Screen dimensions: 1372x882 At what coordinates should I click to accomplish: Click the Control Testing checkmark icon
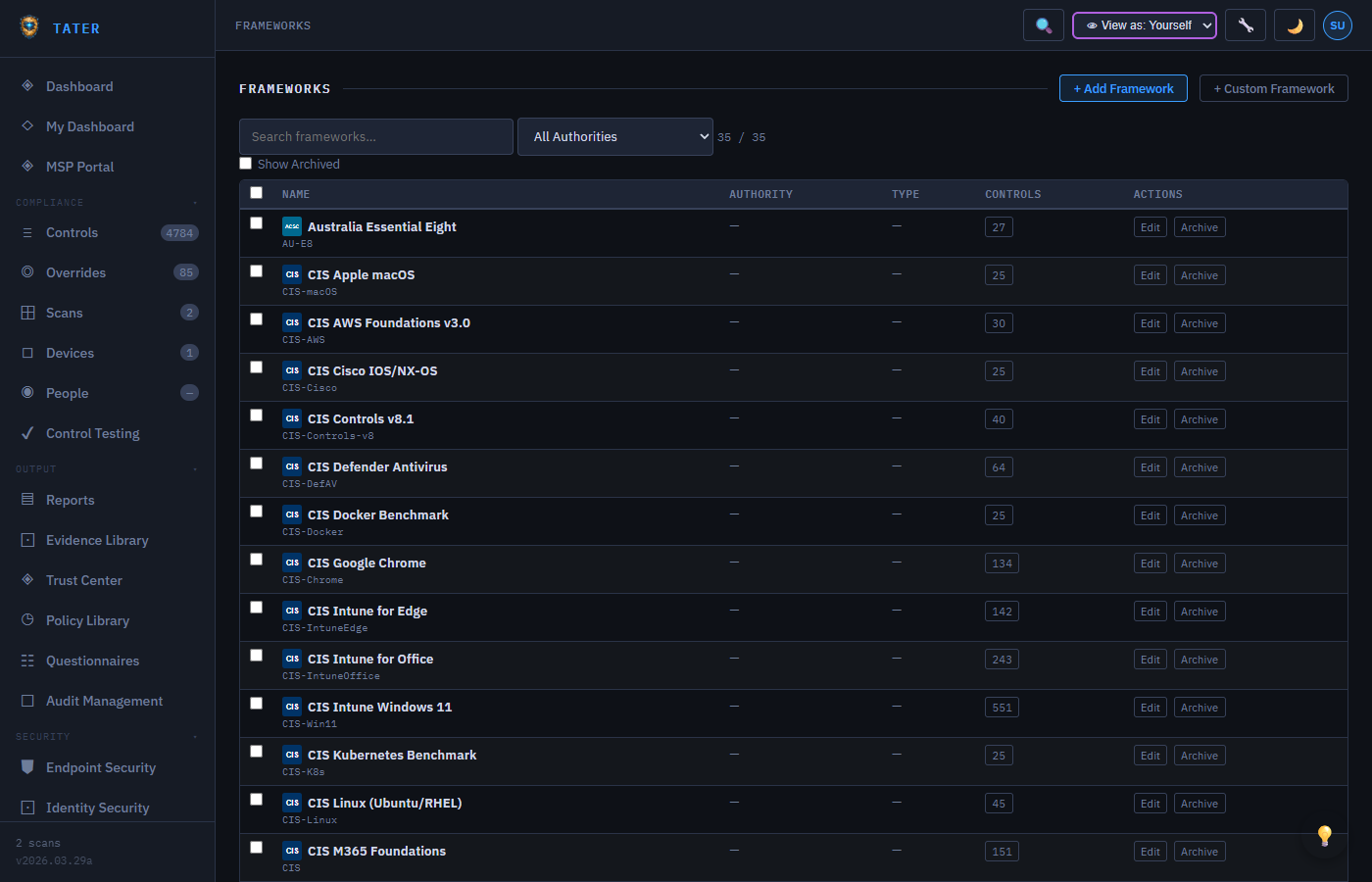27,432
